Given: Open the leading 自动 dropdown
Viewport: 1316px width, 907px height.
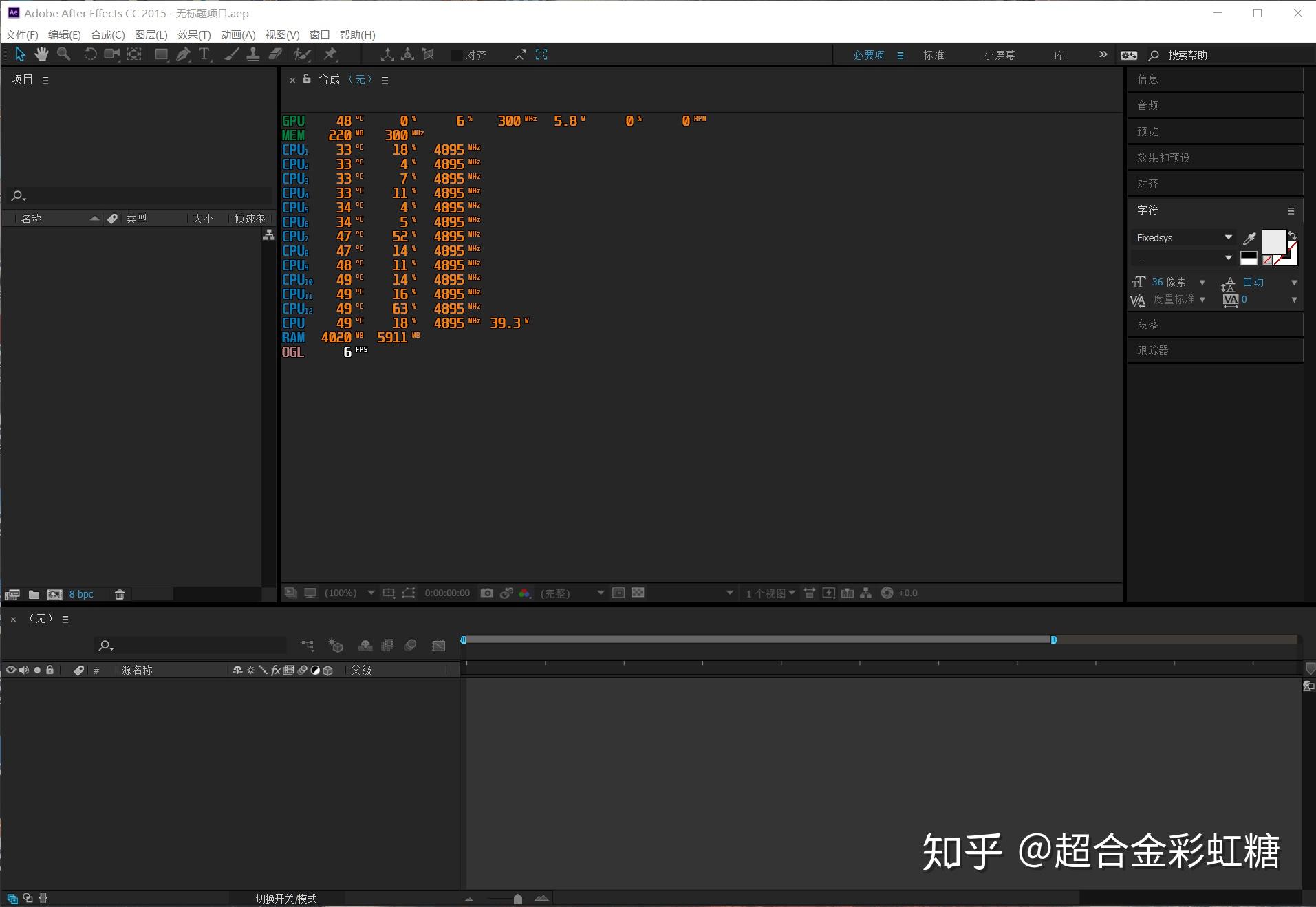Looking at the screenshot, I should tap(1294, 283).
